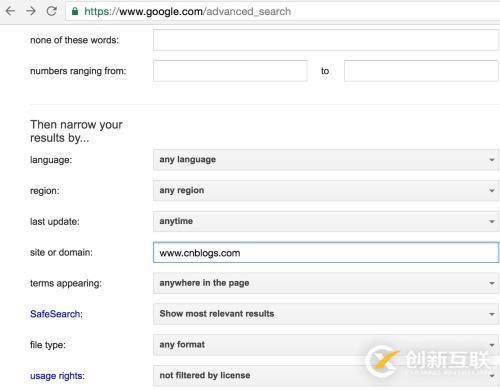Click the browser back arrow
Image resolution: width=500 pixels, height=390 pixels.
point(10,11)
